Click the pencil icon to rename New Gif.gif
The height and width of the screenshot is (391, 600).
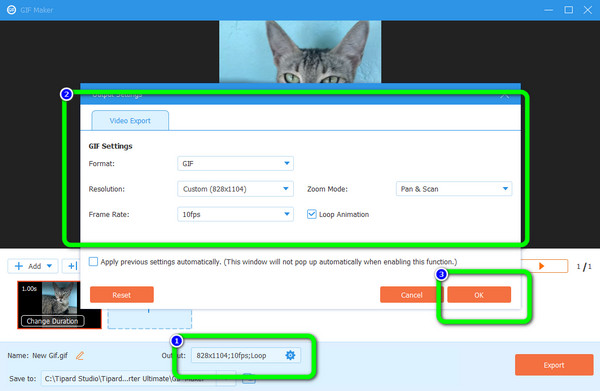pos(80,356)
